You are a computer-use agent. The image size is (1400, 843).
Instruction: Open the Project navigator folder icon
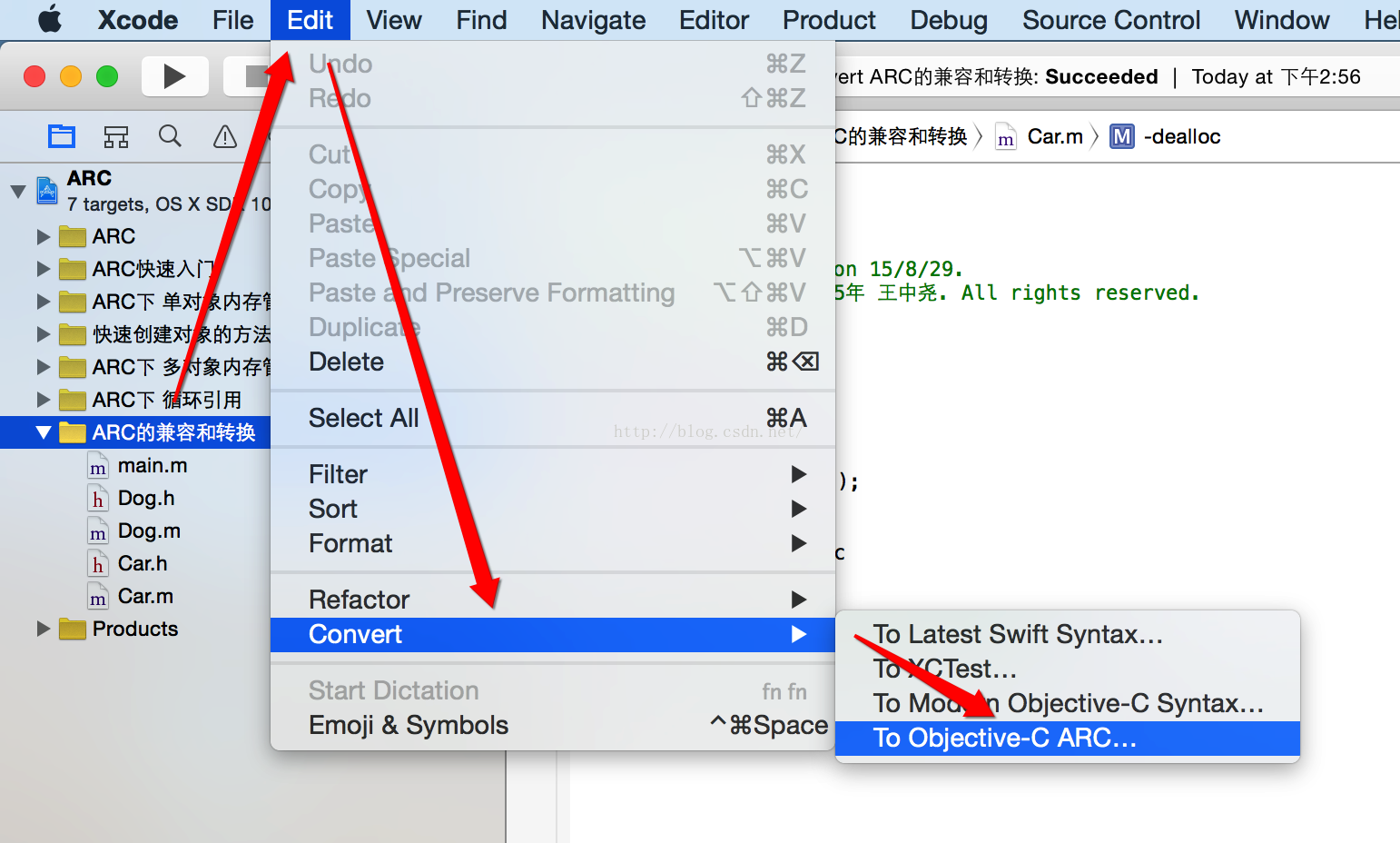pos(62,136)
